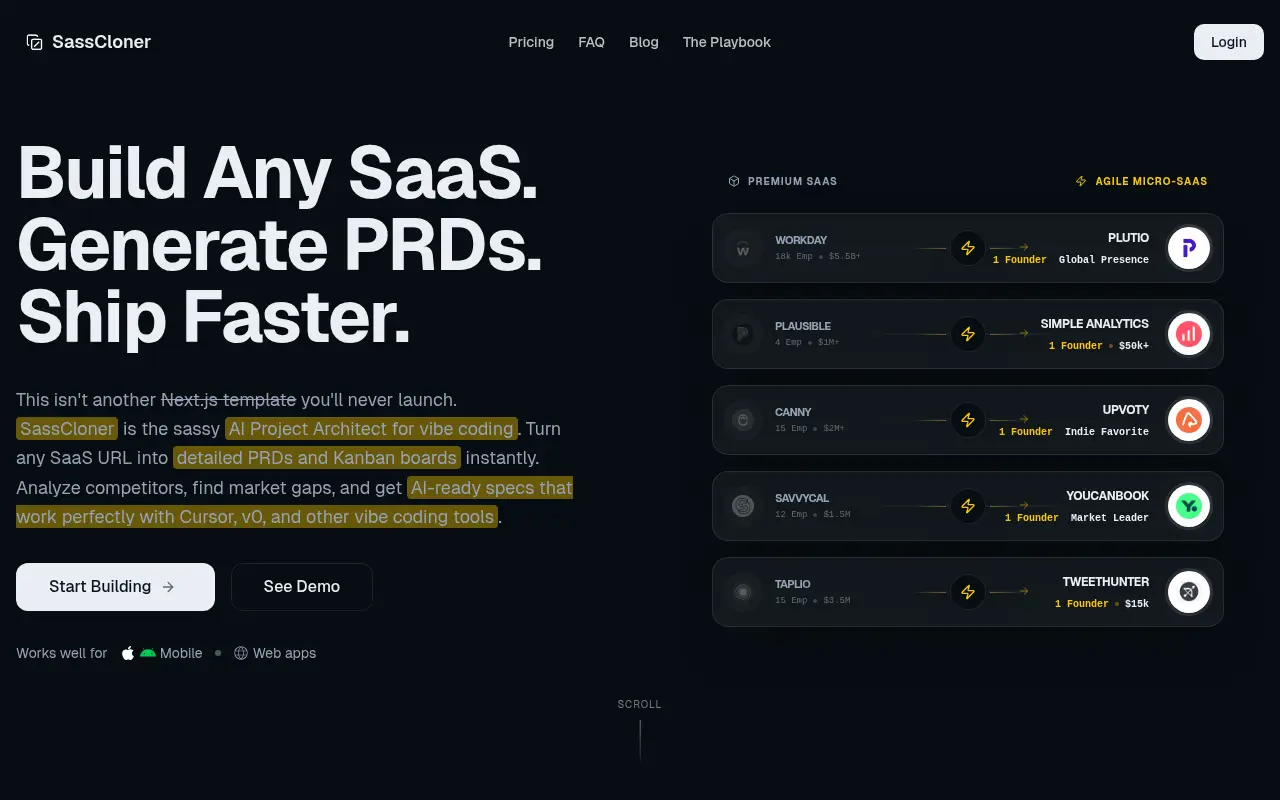The height and width of the screenshot is (800, 1280).
Task: Click the Workday faded logo icon
Action: pos(743,248)
